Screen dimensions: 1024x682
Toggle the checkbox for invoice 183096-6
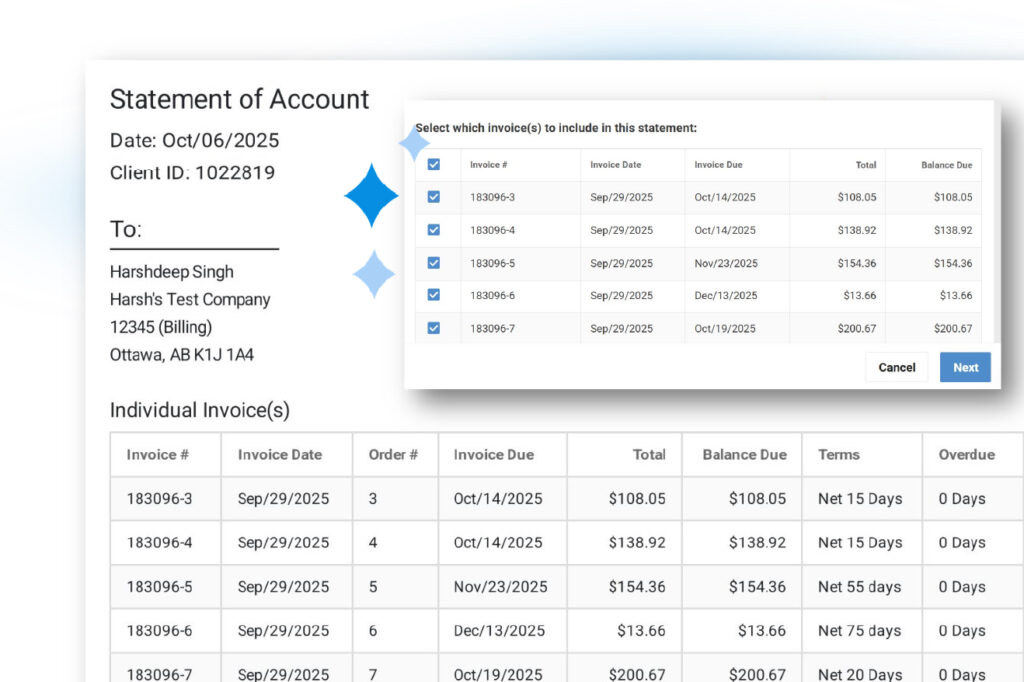[x=434, y=295]
